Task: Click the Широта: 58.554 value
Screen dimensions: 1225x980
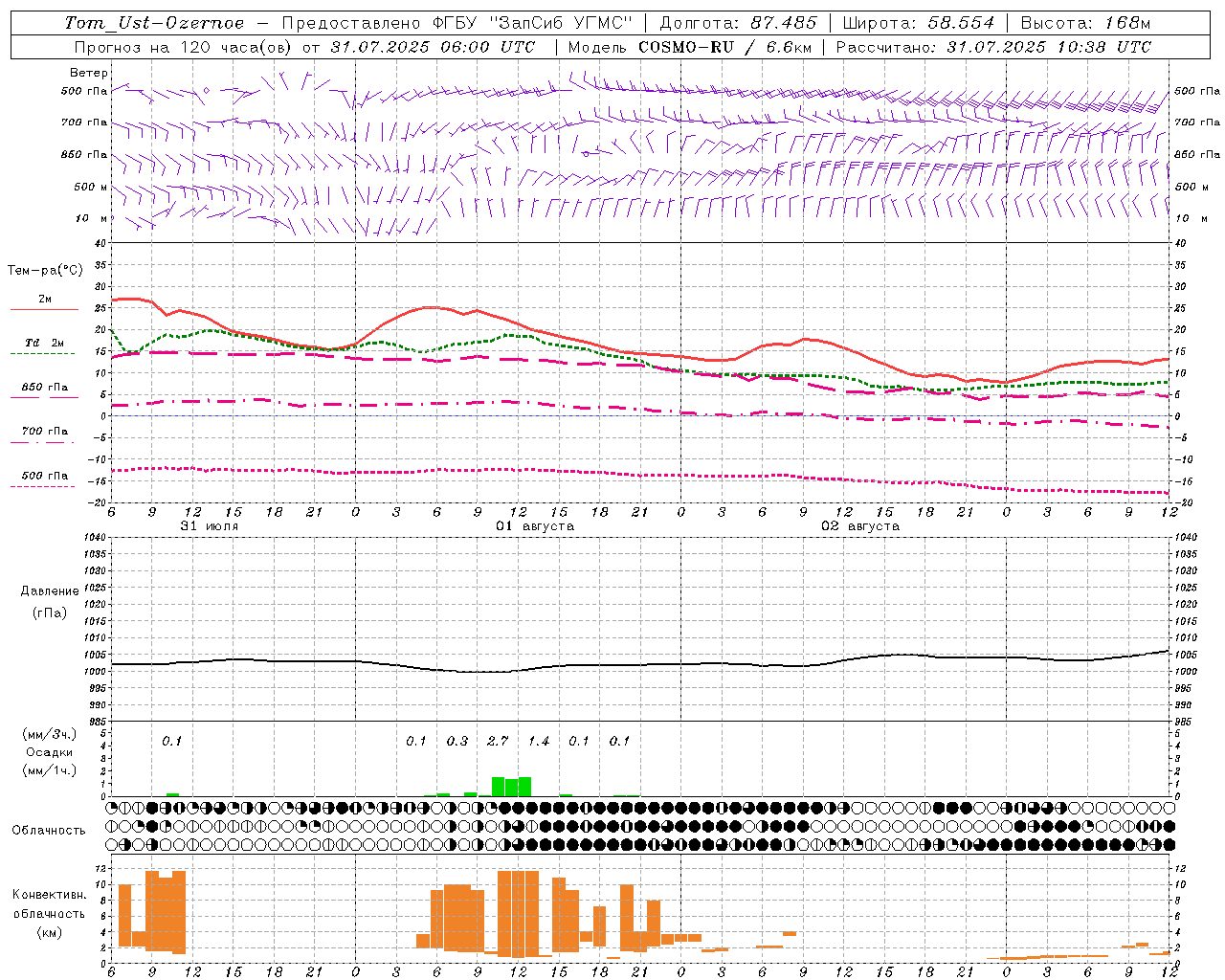Action: [x=918, y=23]
